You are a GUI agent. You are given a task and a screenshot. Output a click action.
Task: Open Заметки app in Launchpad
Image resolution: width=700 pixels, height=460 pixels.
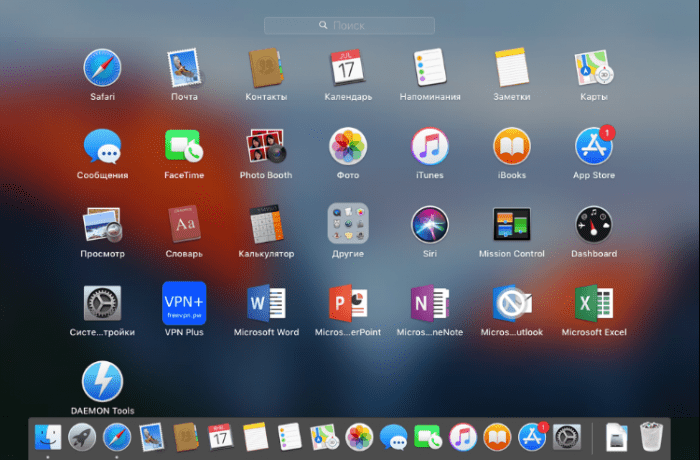[x=512, y=67]
